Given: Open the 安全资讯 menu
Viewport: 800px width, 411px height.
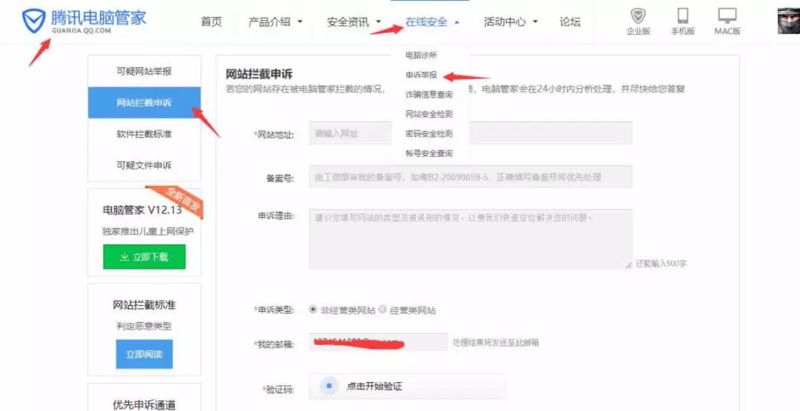Looking at the screenshot, I should [x=347, y=22].
